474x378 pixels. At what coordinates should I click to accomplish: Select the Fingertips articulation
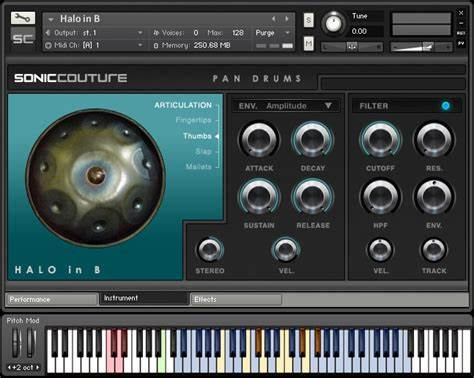[194, 120]
